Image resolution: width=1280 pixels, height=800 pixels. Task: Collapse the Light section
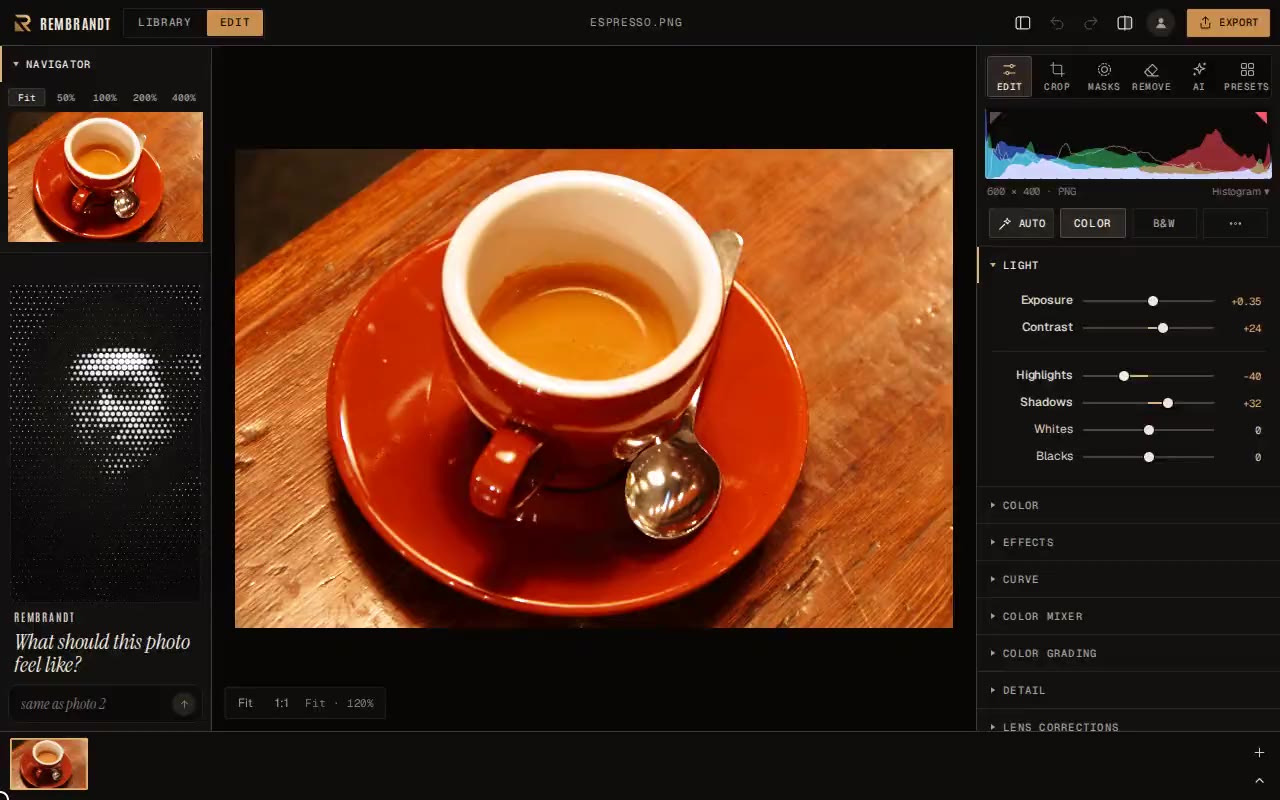click(1128, 265)
